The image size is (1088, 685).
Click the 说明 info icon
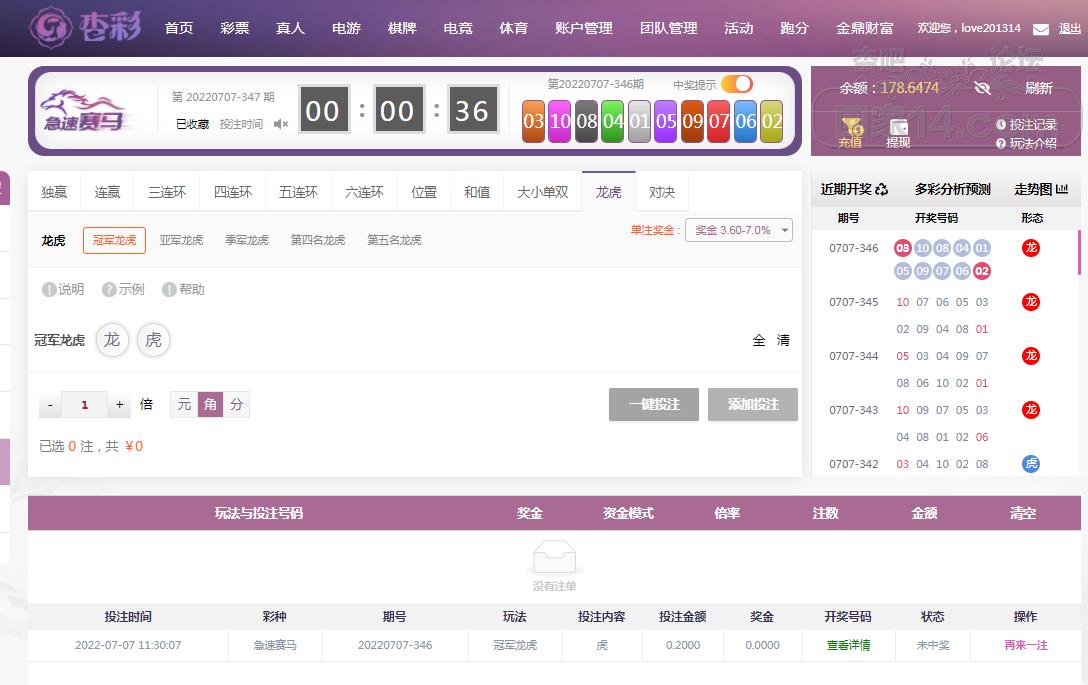[49, 289]
